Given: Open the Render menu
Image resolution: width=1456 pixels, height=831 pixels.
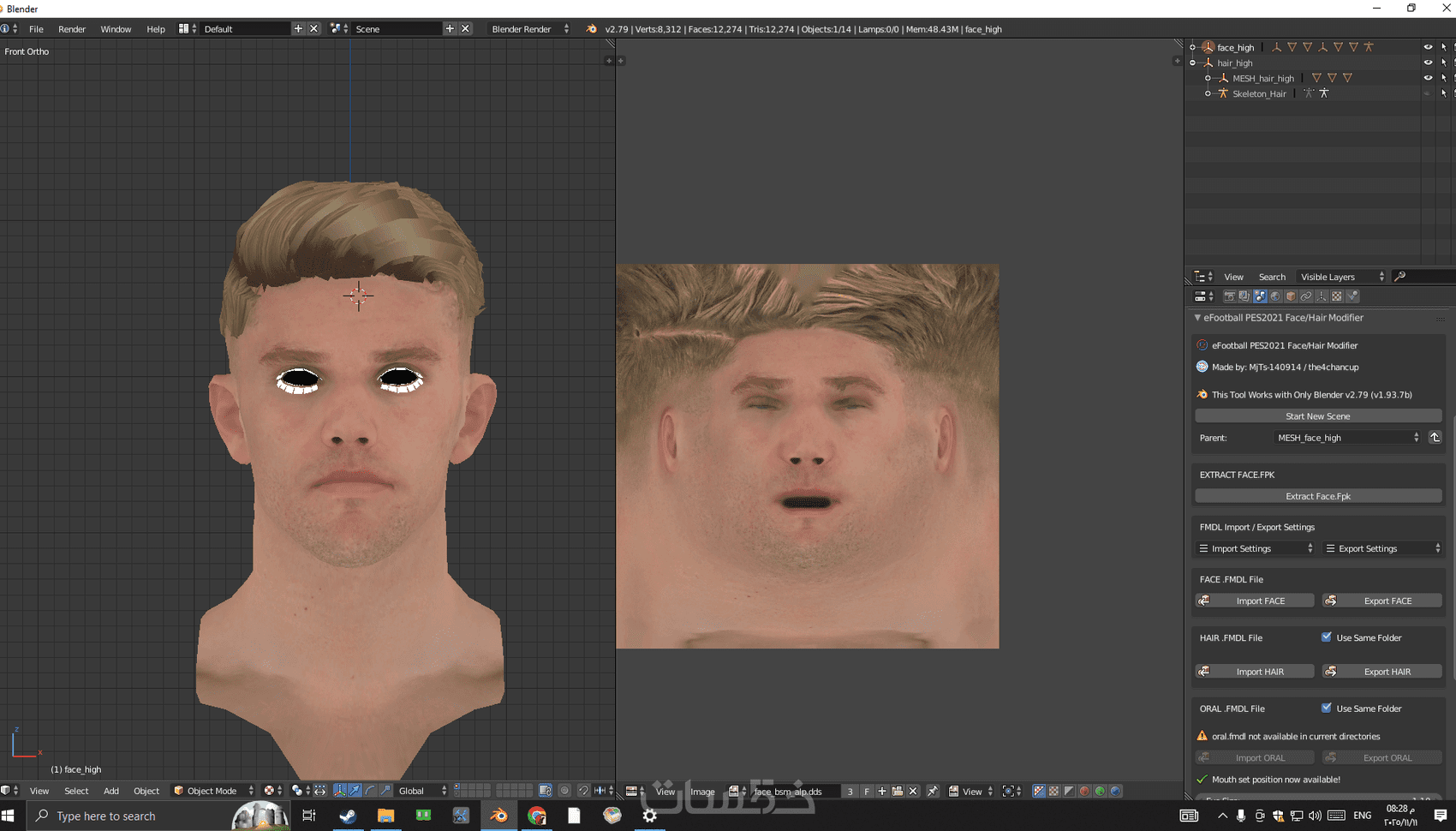Looking at the screenshot, I should (x=72, y=29).
